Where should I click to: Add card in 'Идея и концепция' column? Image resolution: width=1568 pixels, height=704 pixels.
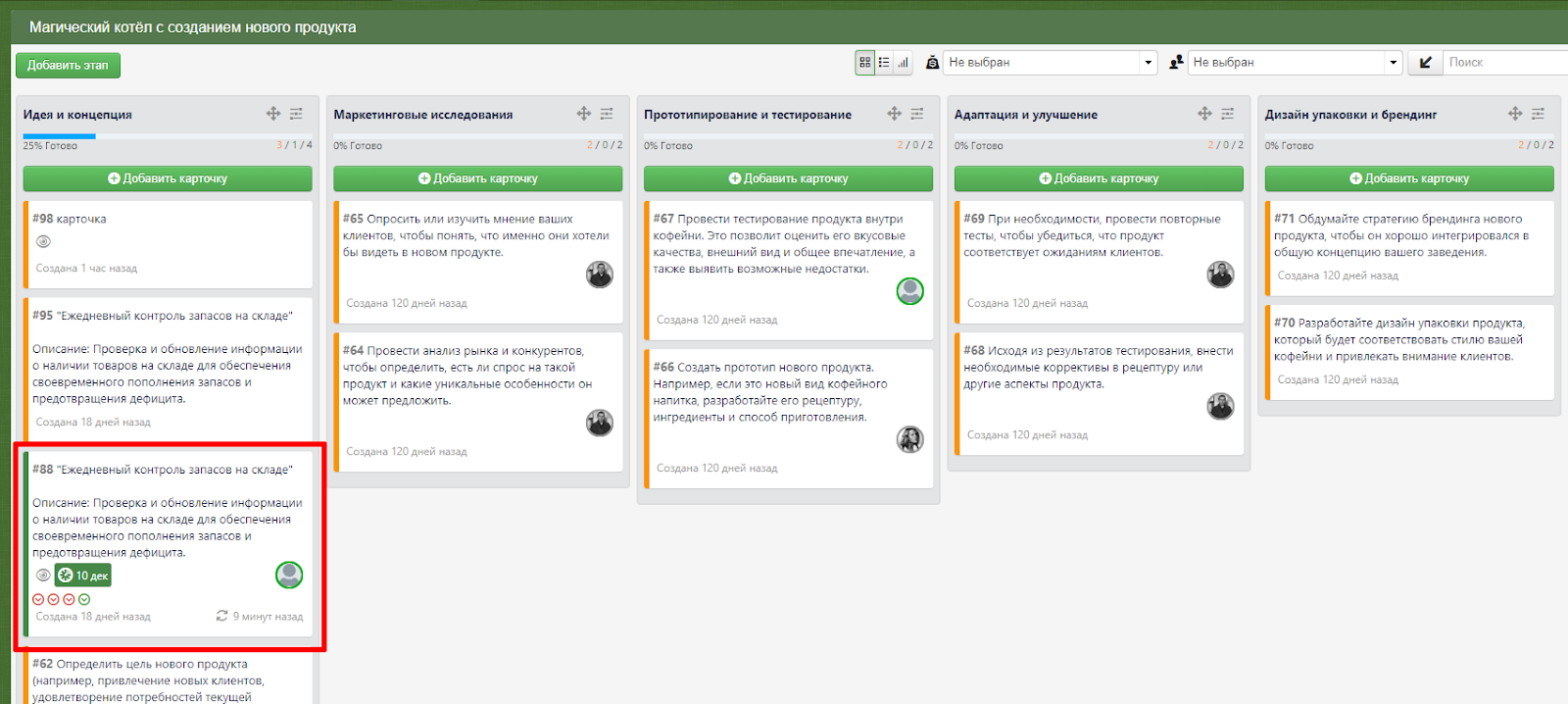[x=168, y=178]
